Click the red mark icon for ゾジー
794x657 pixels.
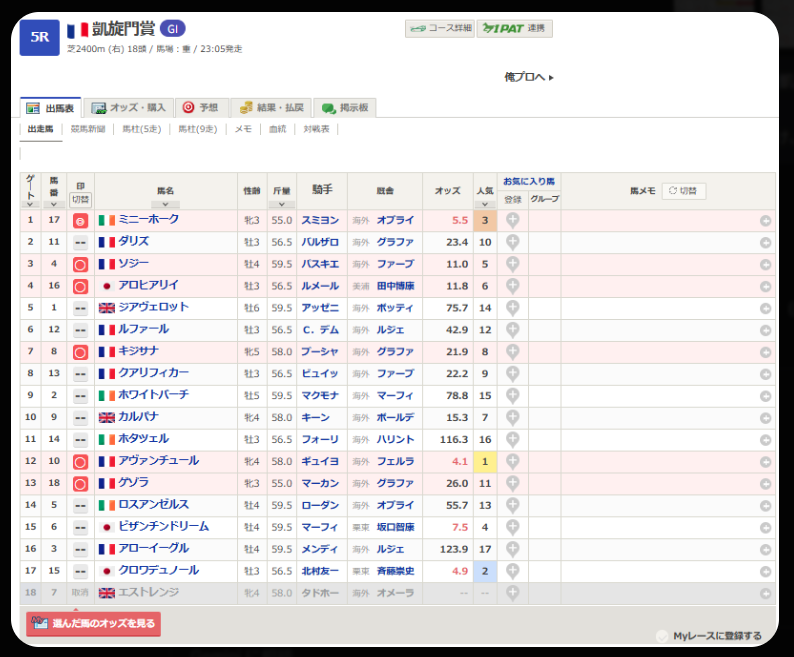tap(80, 264)
